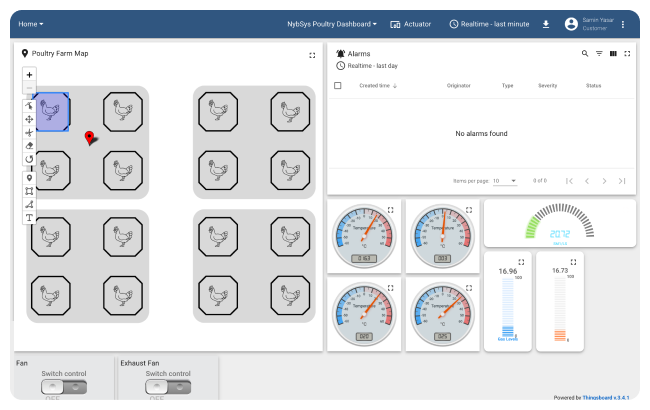The image size is (650, 410).
Task: Toggle the Fan switch control
Action: [64, 387]
